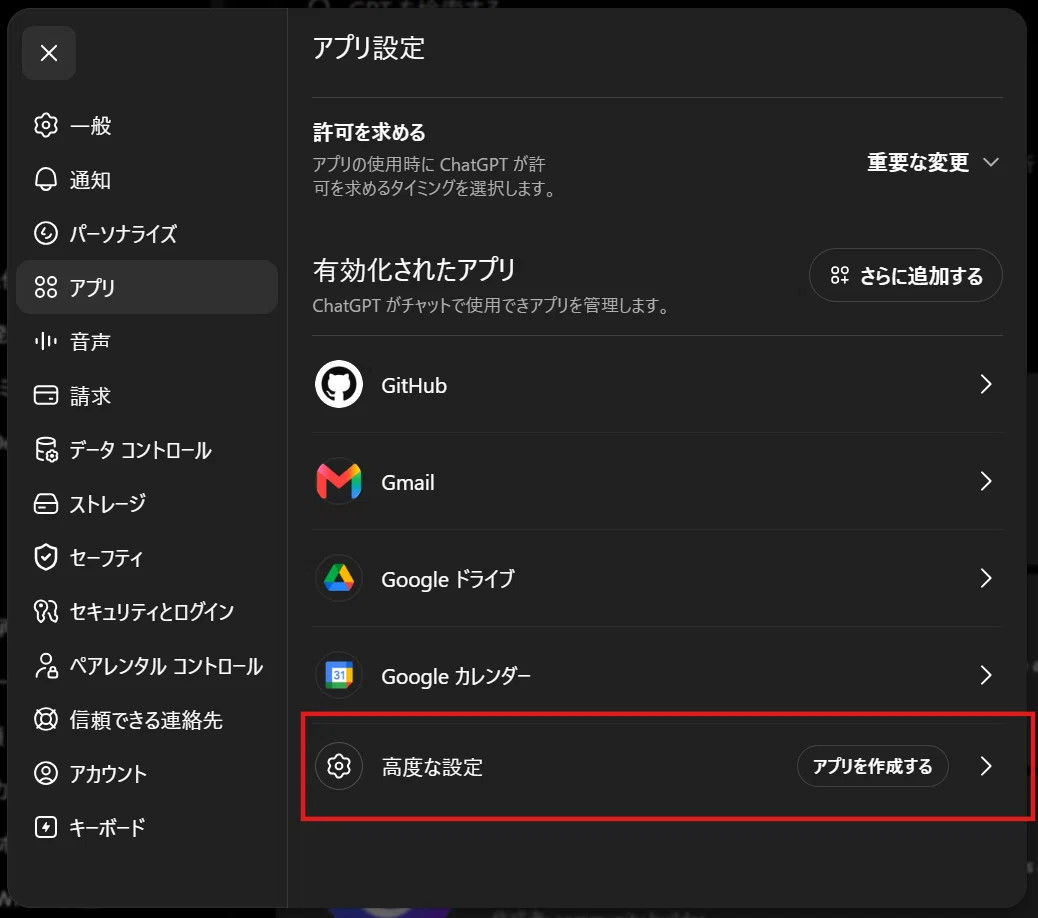The image size is (1038, 918).
Task: Click the パーソナライズ sidebar icon
Action: point(46,233)
